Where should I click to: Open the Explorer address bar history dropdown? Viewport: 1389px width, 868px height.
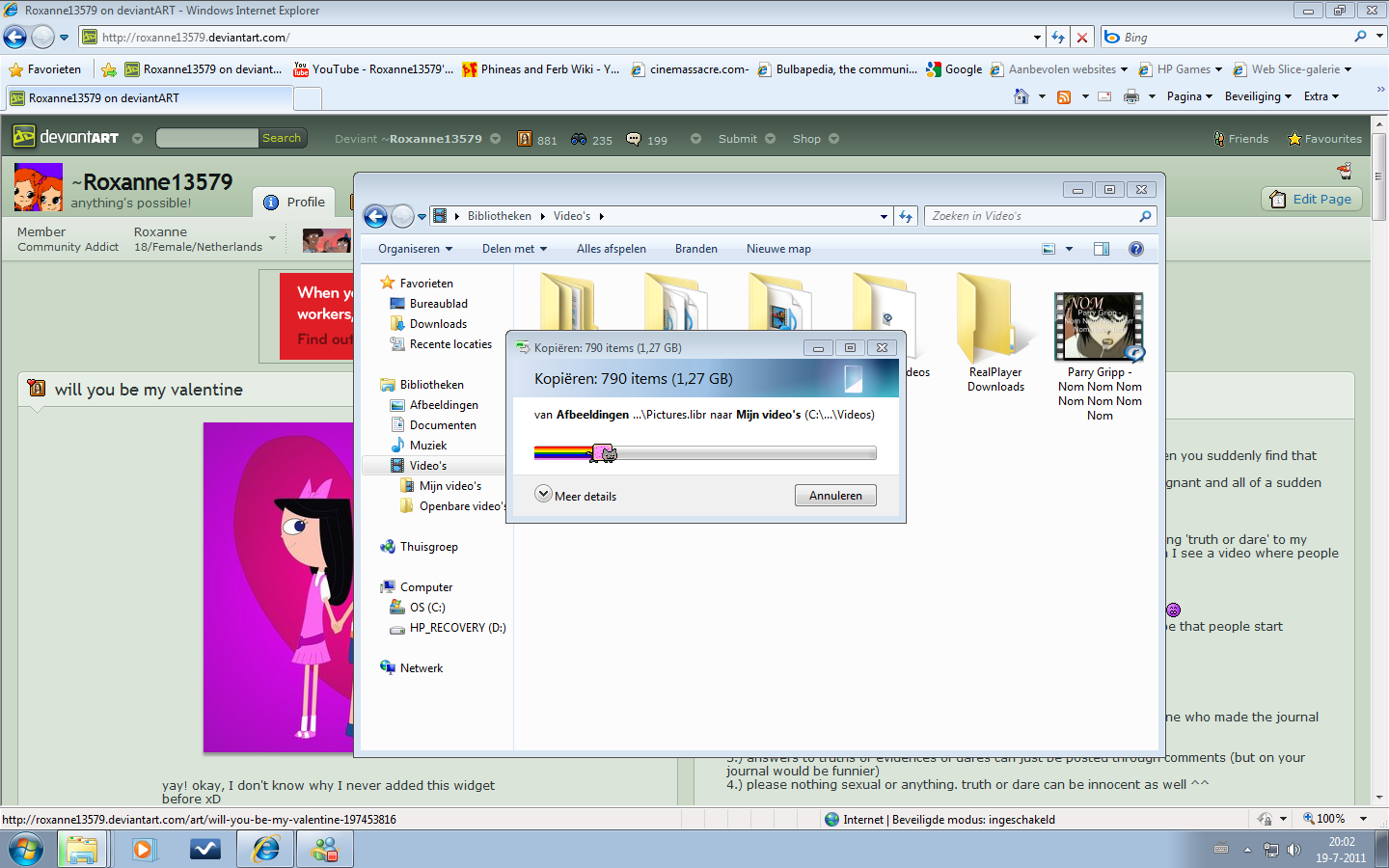tap(884, 217)
